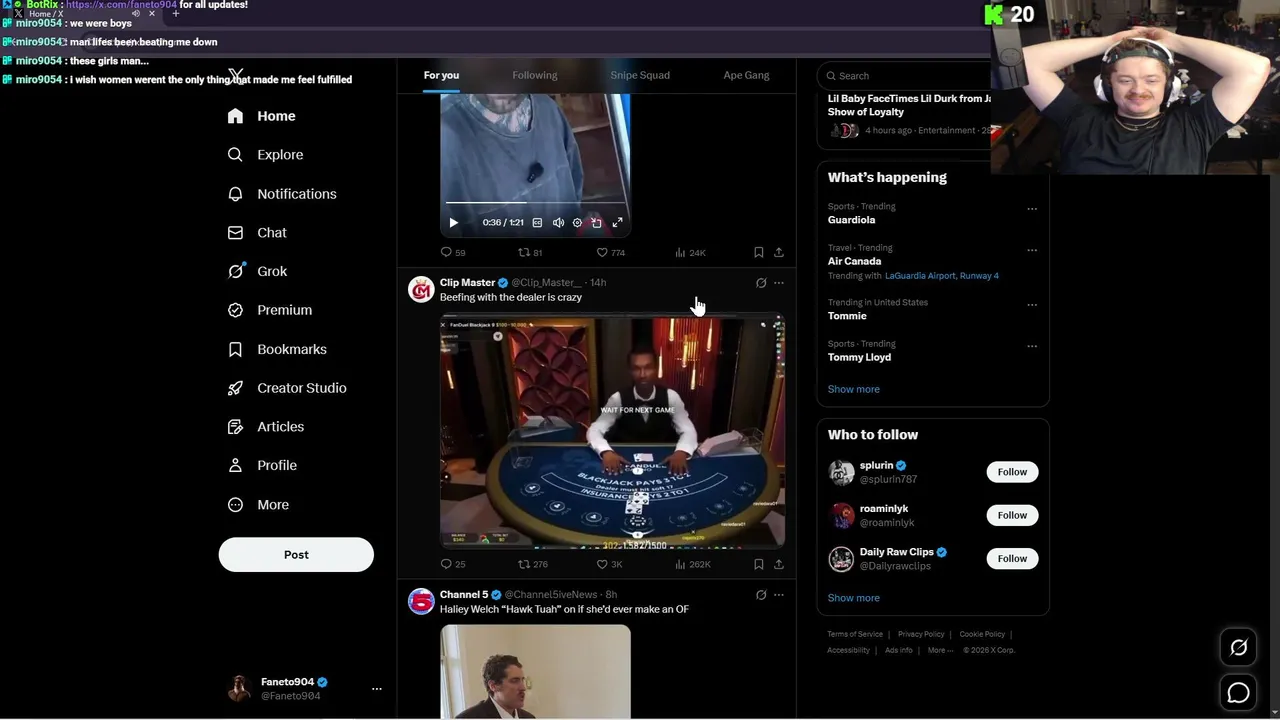Open Bookmarks in the sidebar

[277, 349]
